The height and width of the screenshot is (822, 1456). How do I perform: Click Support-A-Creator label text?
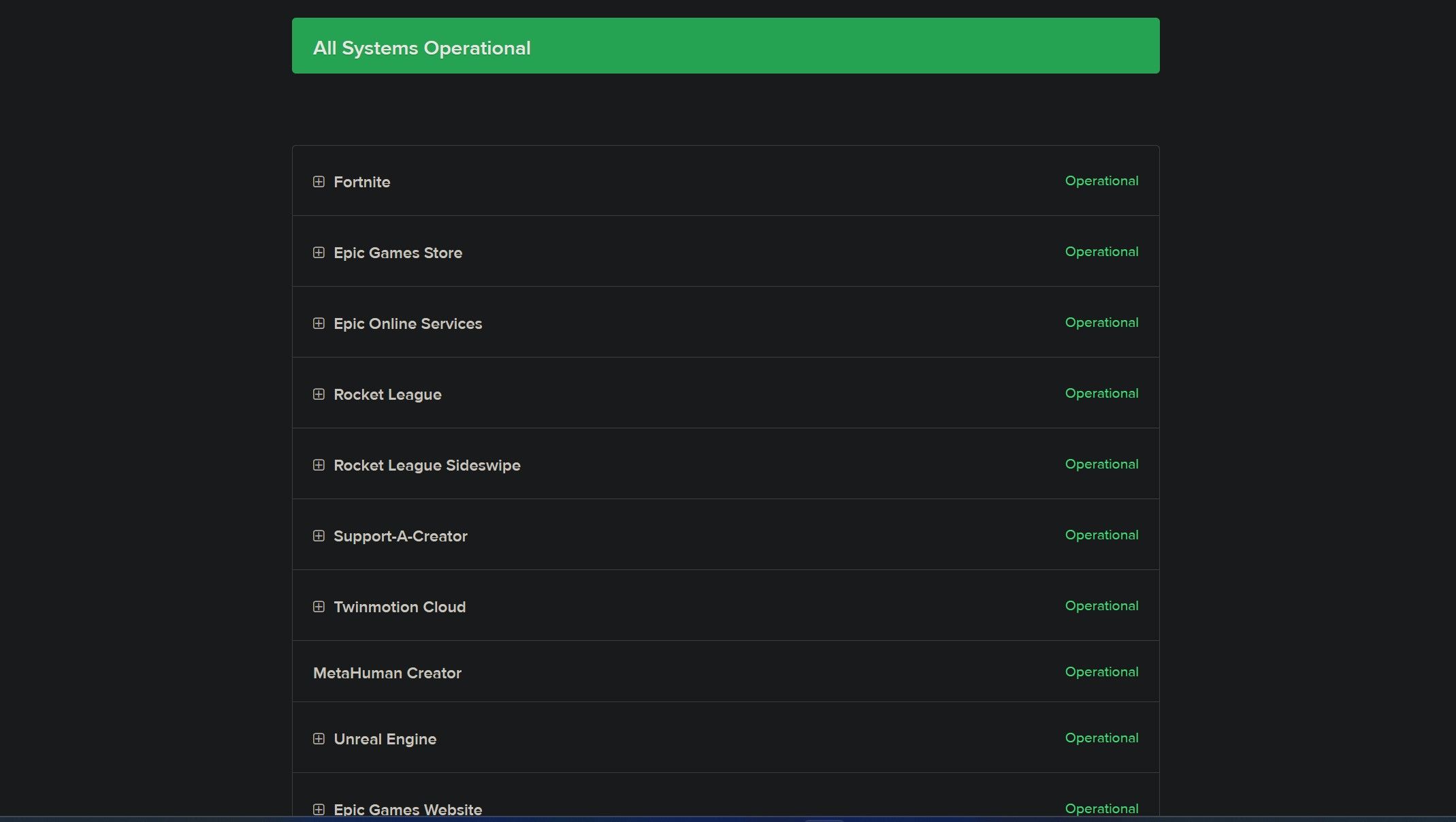[x=400, y=537]
